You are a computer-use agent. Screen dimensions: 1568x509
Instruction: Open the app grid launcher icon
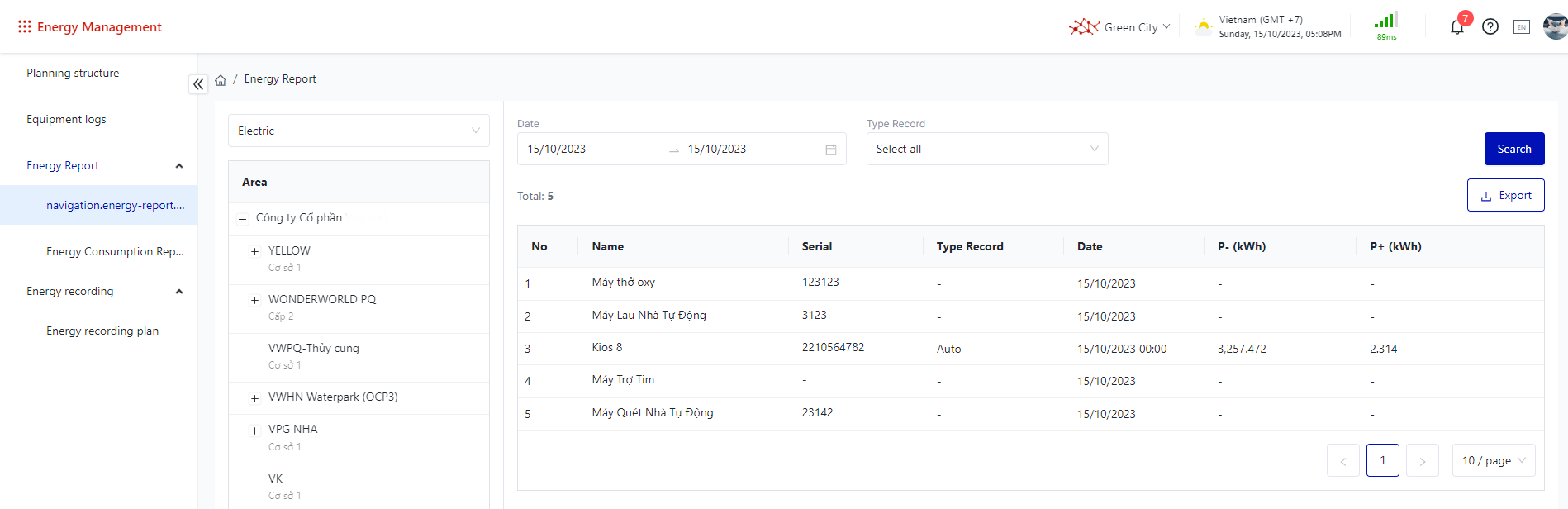point(25,27)
